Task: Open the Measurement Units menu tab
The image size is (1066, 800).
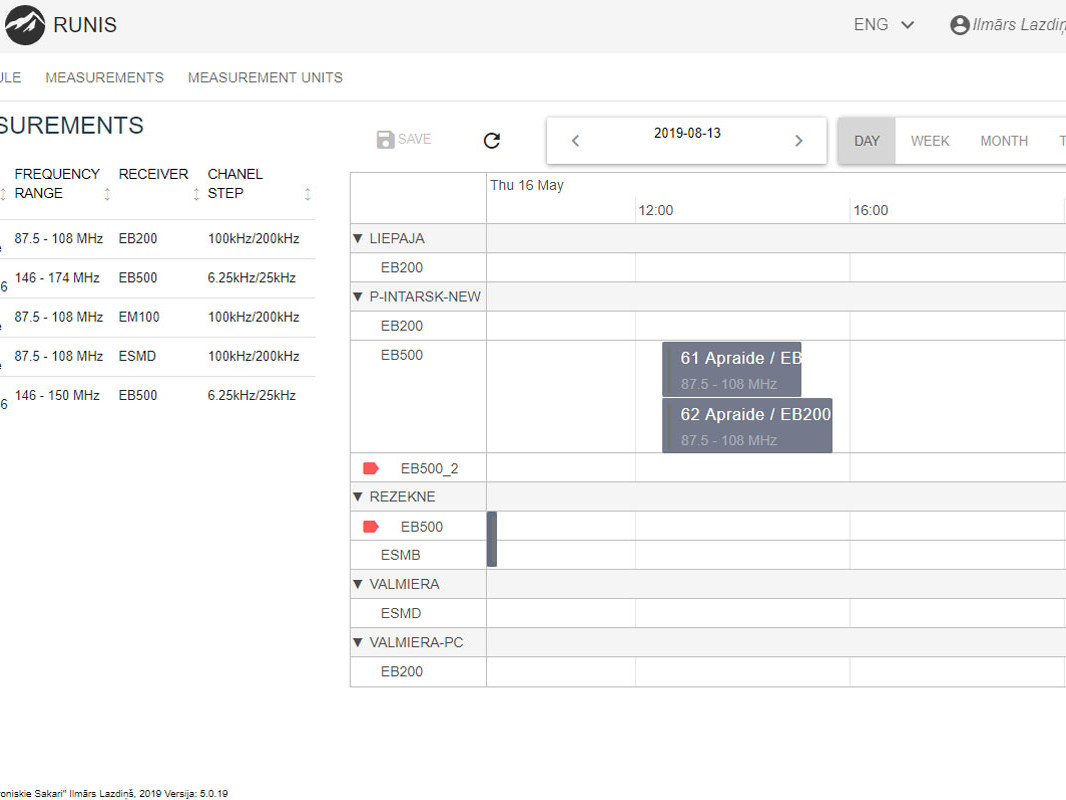Action: coord(265,77)
